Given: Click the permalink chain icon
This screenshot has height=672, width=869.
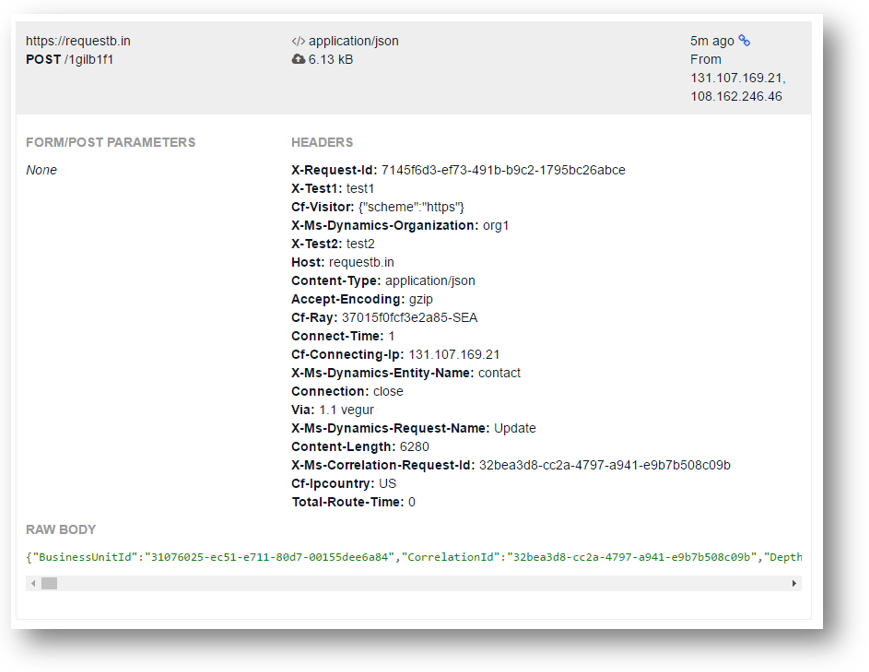Looking at the screenshot, I should (744, 40).
